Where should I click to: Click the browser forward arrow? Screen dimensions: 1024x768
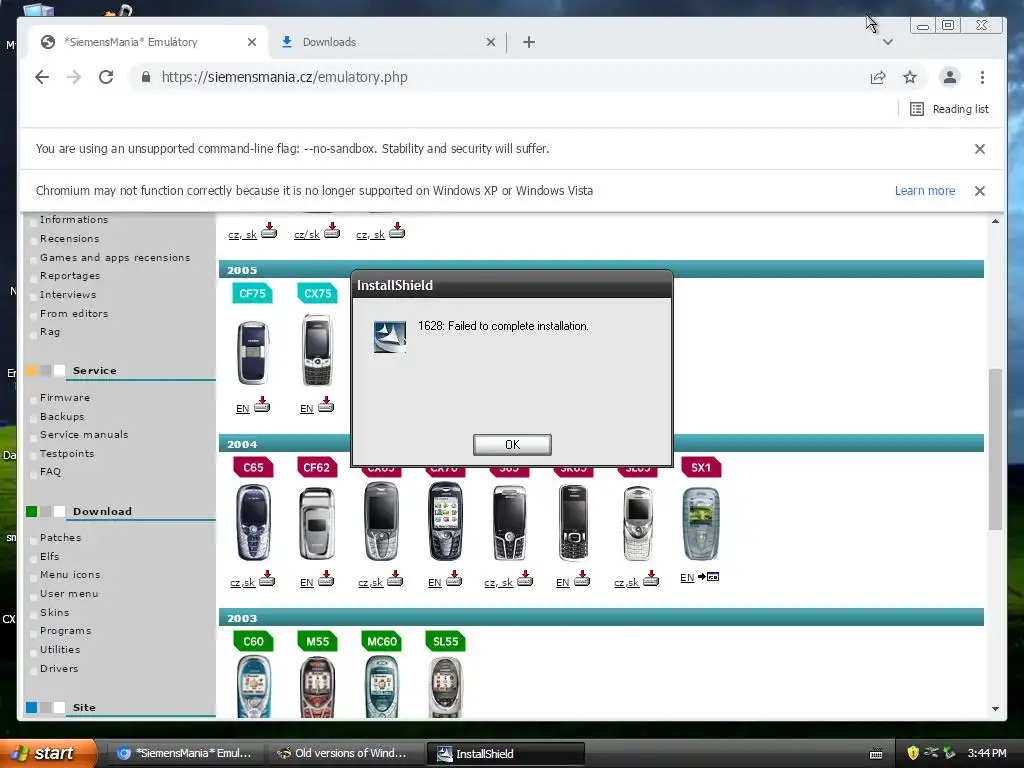click(x=74, y=77)
